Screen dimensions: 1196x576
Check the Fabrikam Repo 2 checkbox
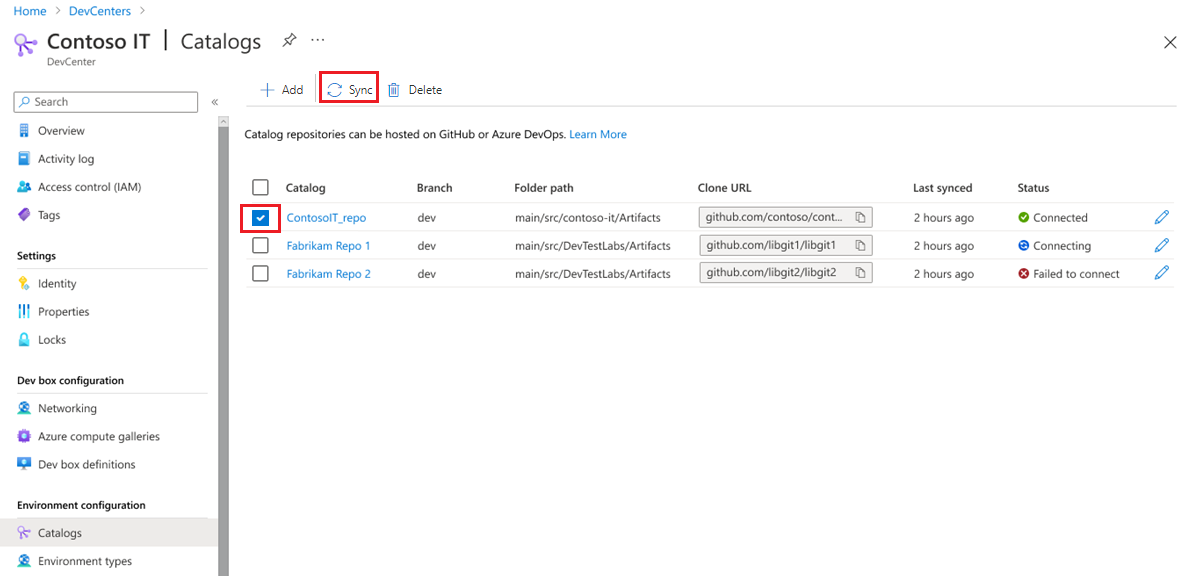(x=260, y=273)
